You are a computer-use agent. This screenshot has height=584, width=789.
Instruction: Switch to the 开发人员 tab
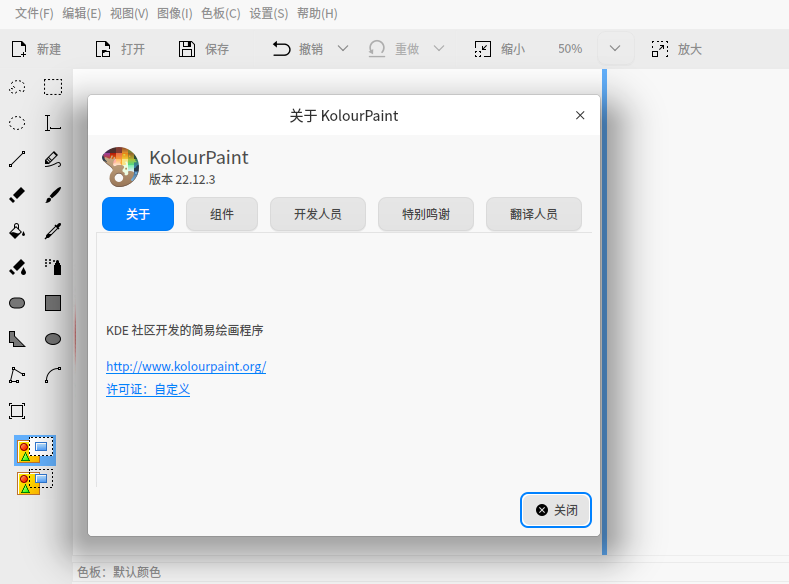(318, 214)
